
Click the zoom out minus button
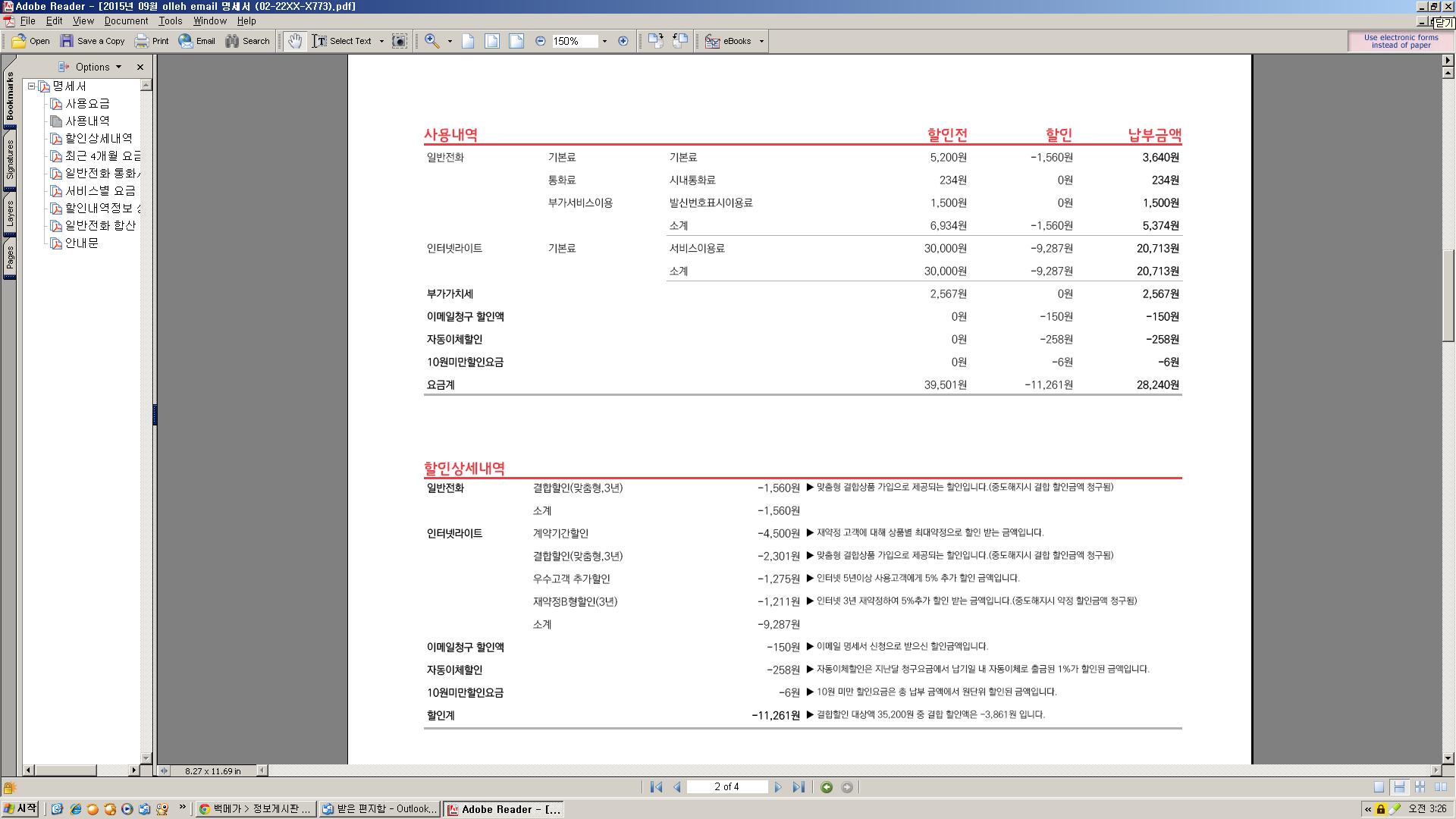point(540,41)
